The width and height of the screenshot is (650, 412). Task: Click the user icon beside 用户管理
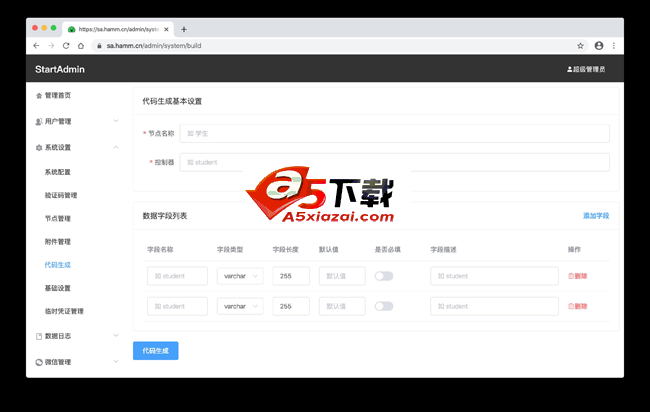click(39, 121)
